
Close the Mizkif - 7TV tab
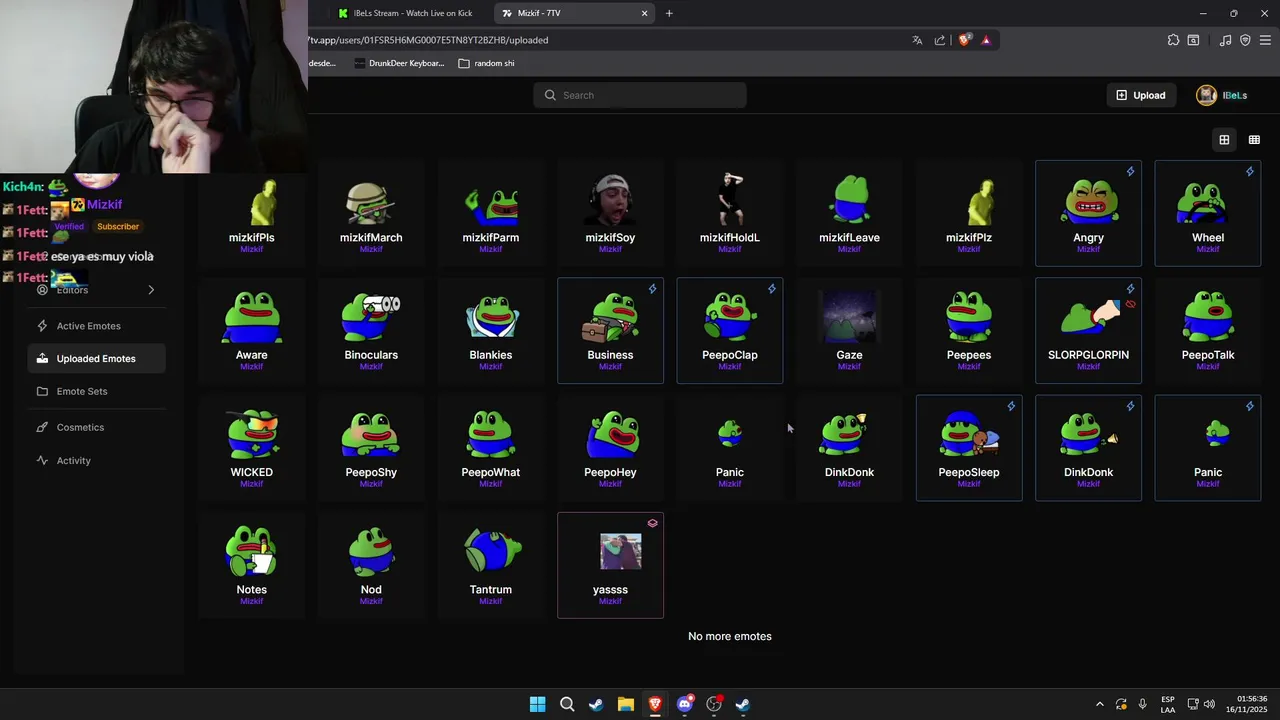click(645, 13)
